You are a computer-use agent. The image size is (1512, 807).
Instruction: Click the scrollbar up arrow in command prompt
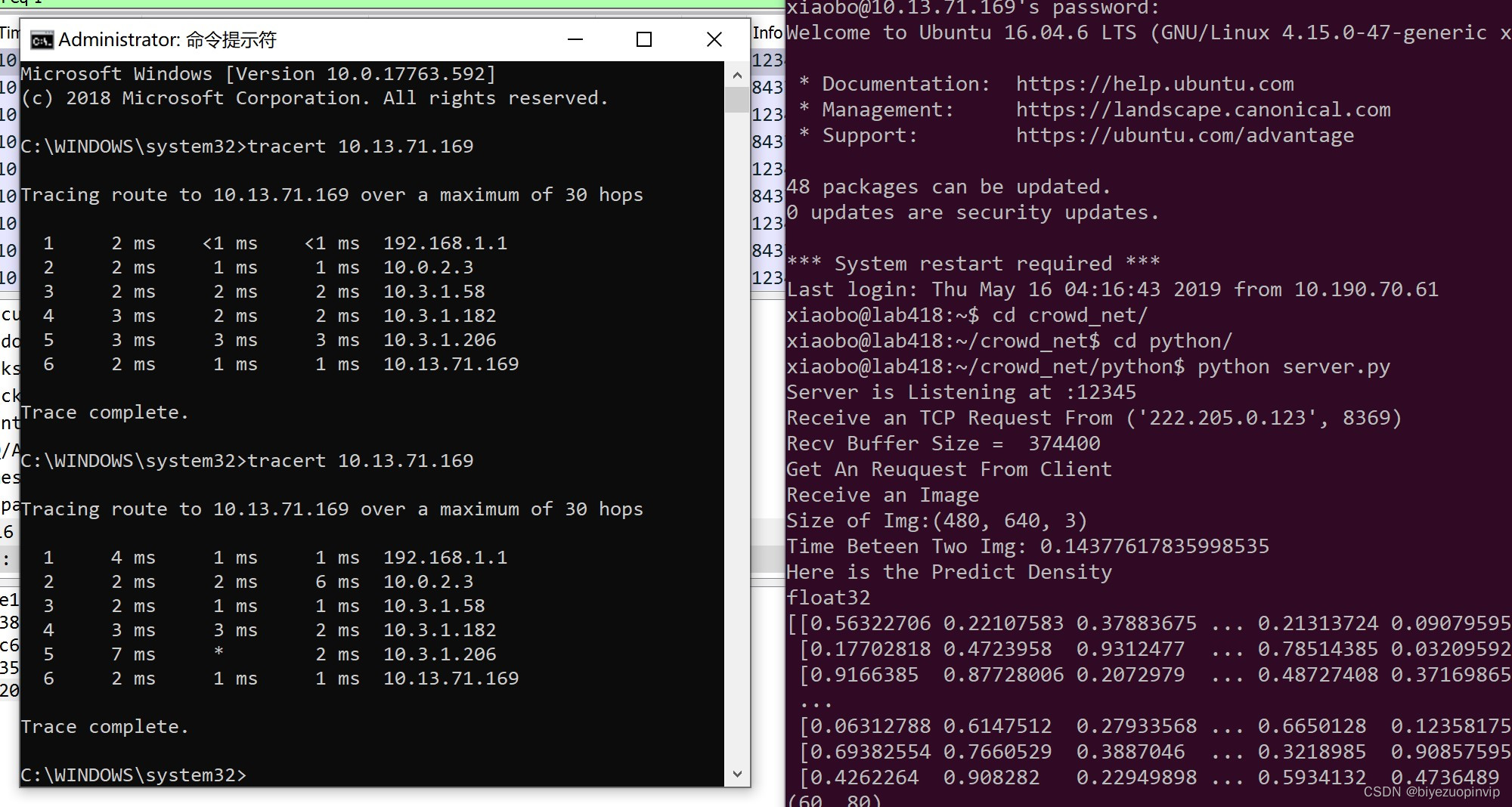click(x=737, y=75)
